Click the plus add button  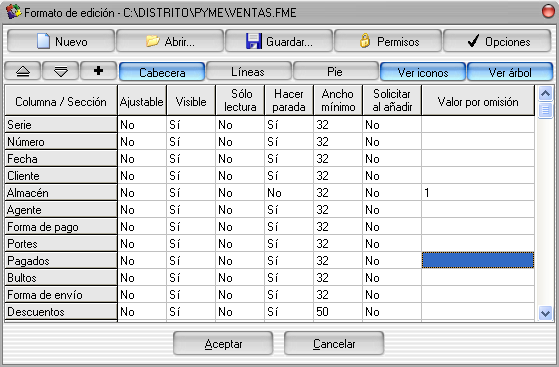[x=98, y=71]
